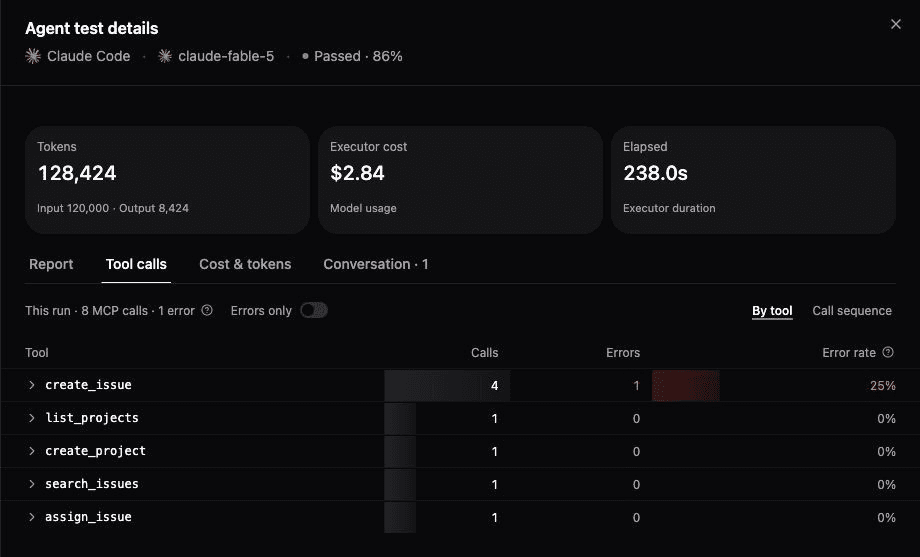This screenshot has height=557, width=920.
Task: Expand the search_issues row
Action: (x=32, y=484)
